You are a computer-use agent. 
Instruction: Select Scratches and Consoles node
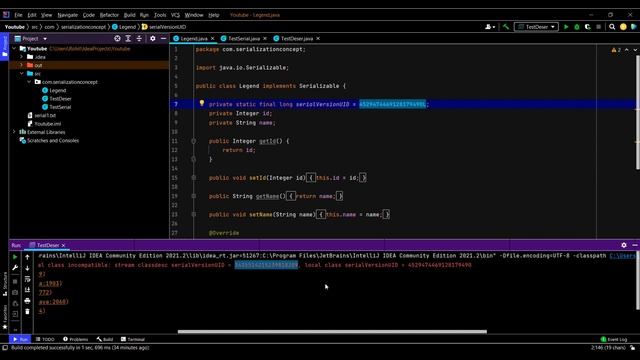click(49, 140)
